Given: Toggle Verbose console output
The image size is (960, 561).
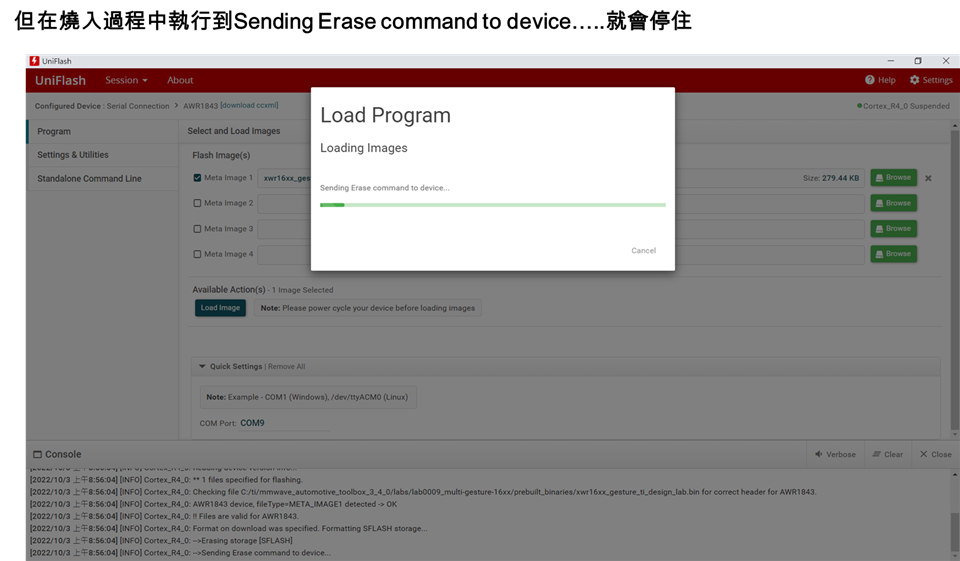Looking at the screenshot, I should (x=835, y=454).
